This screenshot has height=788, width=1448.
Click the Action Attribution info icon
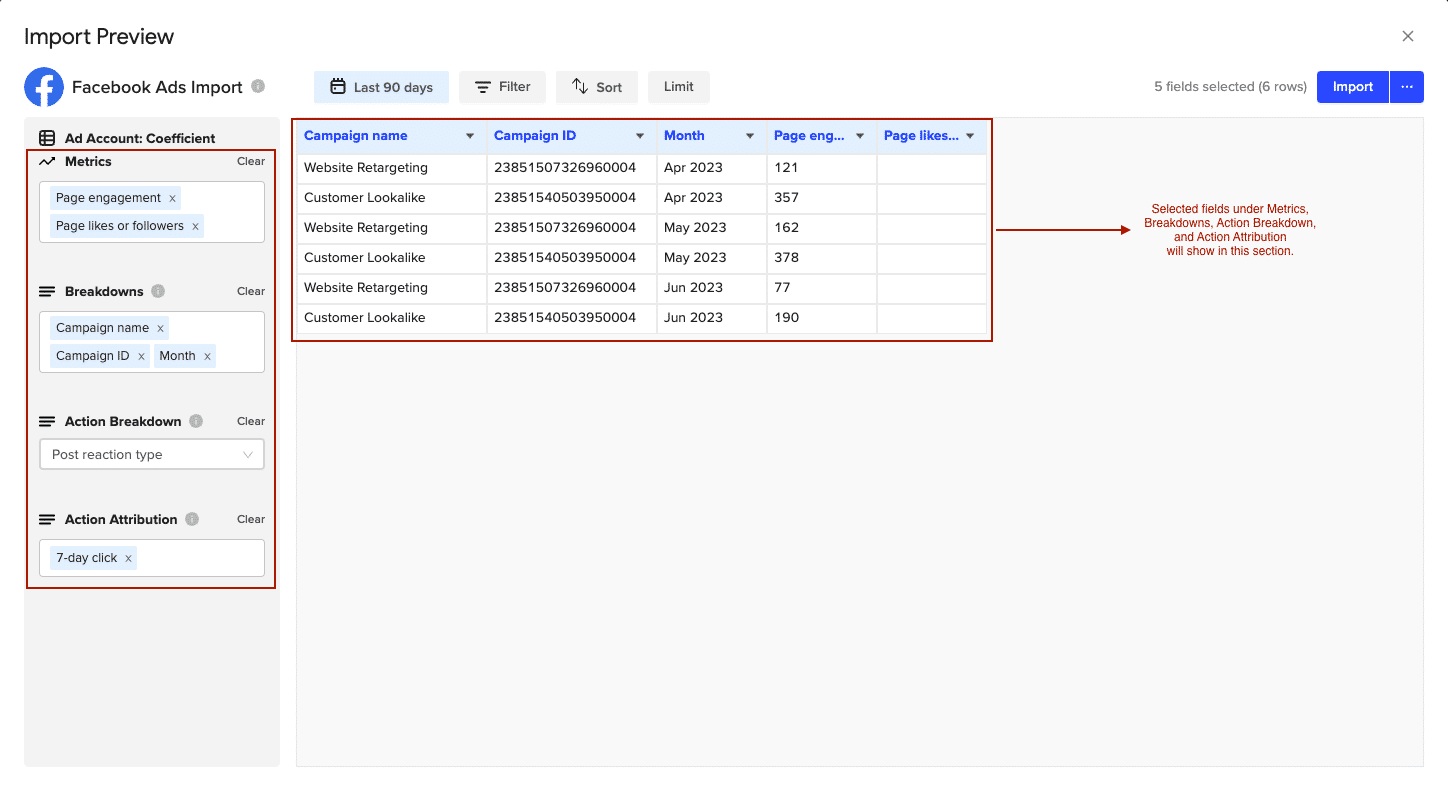click(192, 519)
